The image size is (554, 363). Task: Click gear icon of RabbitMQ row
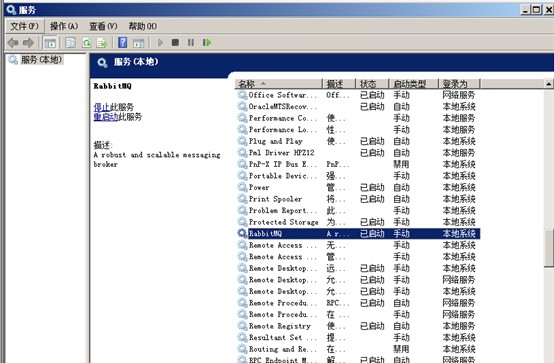point(242,234)
